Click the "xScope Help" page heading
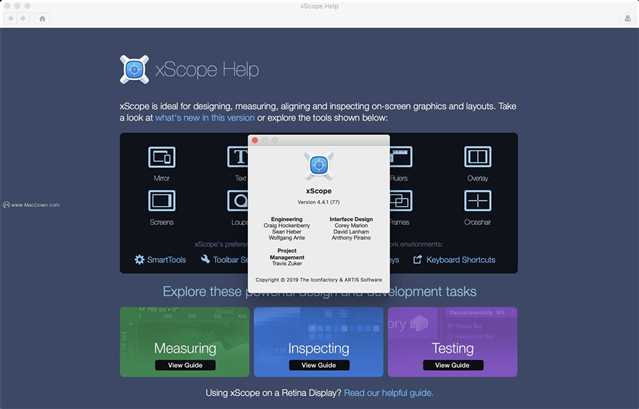The width and height of the screenshot is (639, 409). [x=207, y=70]
